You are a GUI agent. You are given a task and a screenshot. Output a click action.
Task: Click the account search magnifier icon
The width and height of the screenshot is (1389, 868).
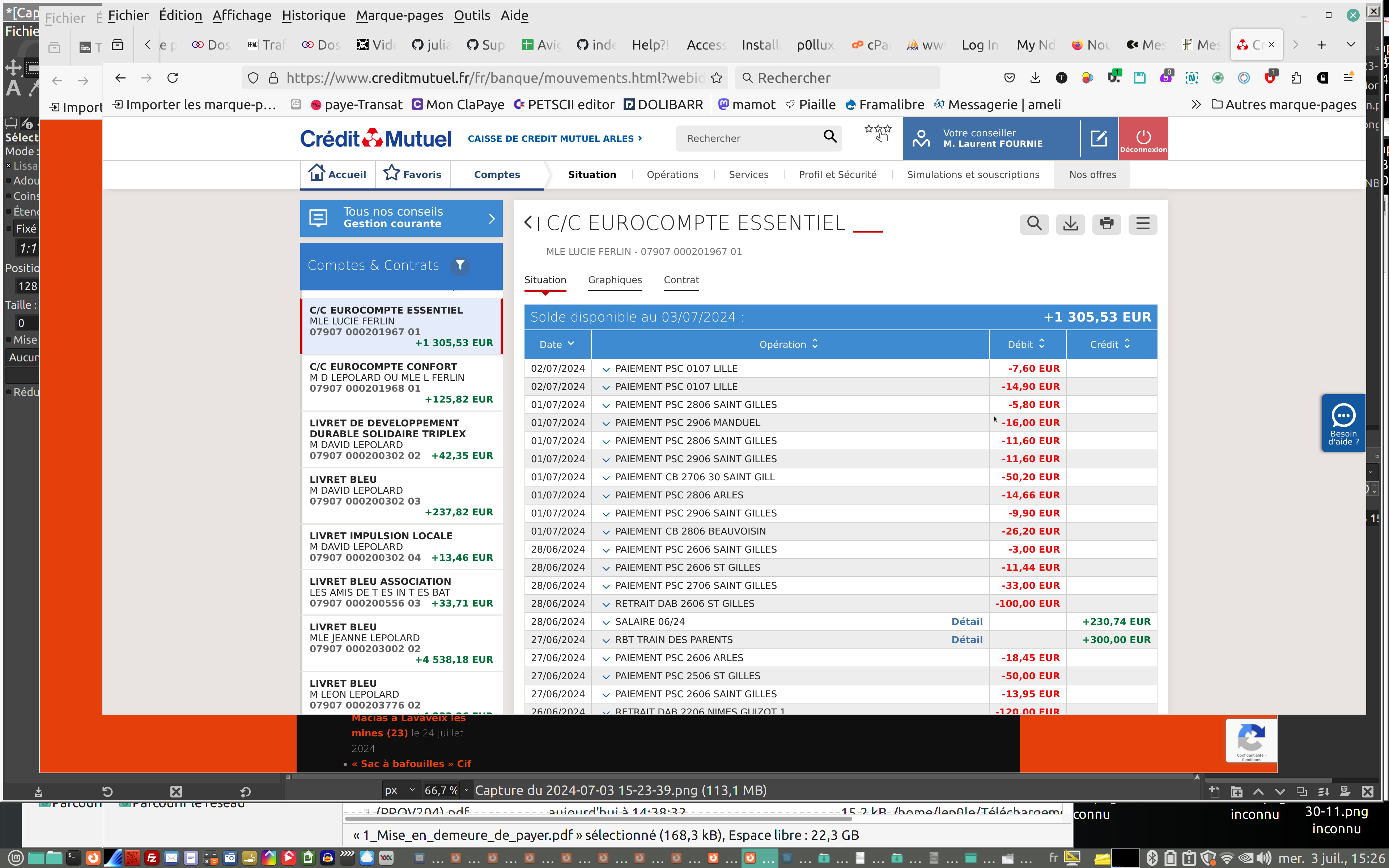[1034, 223]
